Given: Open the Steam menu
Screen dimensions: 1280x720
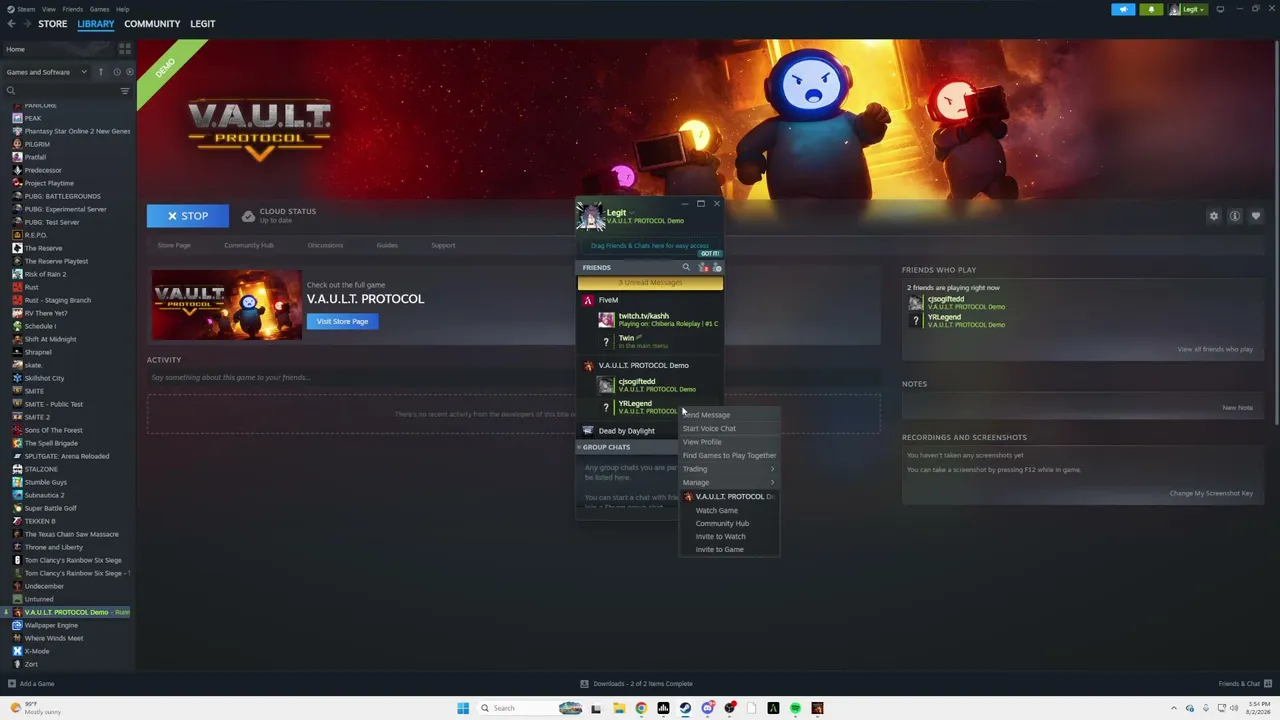Looking at the screenshot, I should click(x=27, y=9).
